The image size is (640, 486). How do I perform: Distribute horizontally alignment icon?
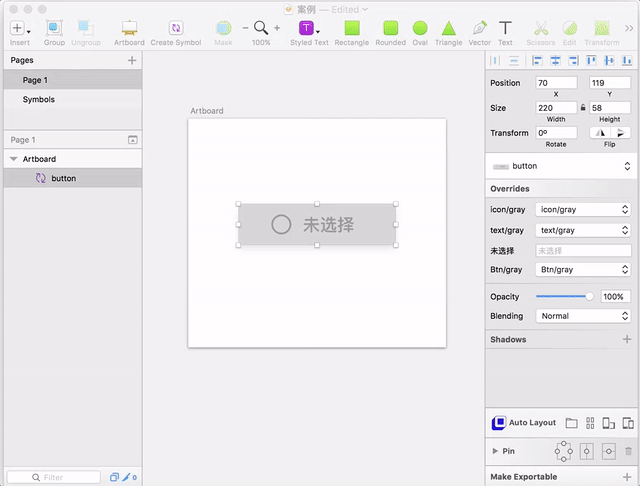(495, 61)
